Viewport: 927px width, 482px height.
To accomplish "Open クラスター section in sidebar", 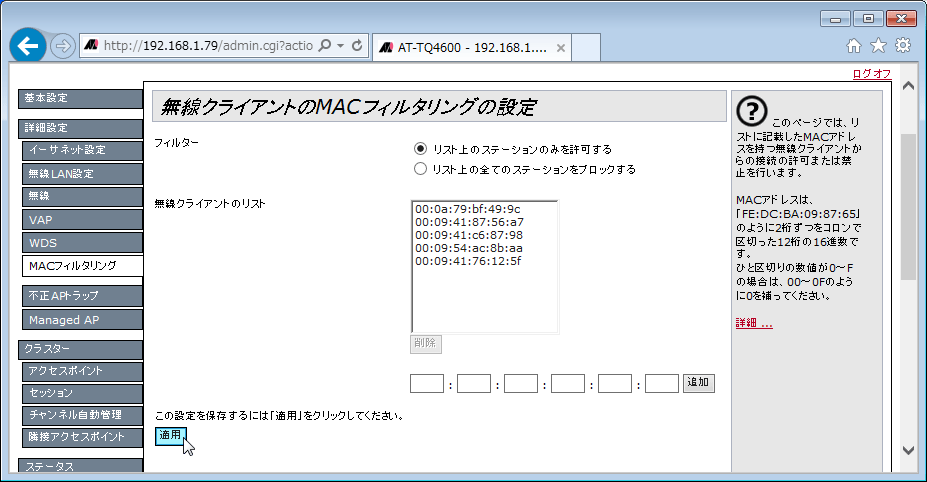I will click(80, 350).
